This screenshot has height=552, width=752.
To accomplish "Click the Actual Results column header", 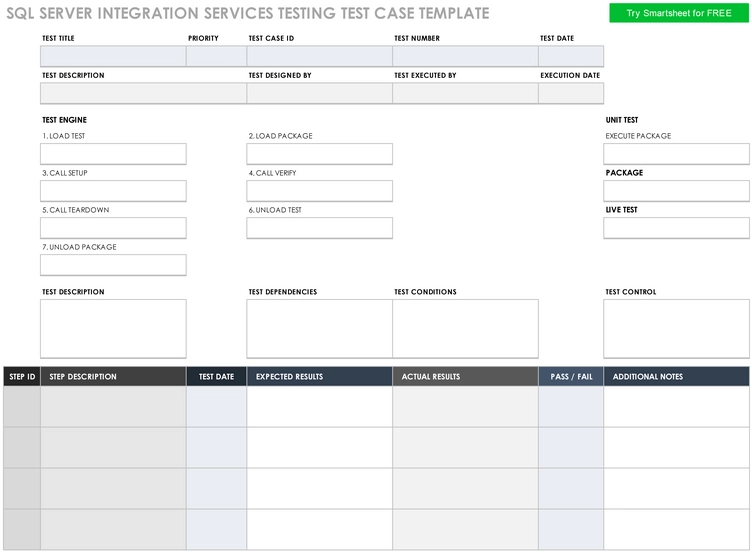I will coord(465,376).
